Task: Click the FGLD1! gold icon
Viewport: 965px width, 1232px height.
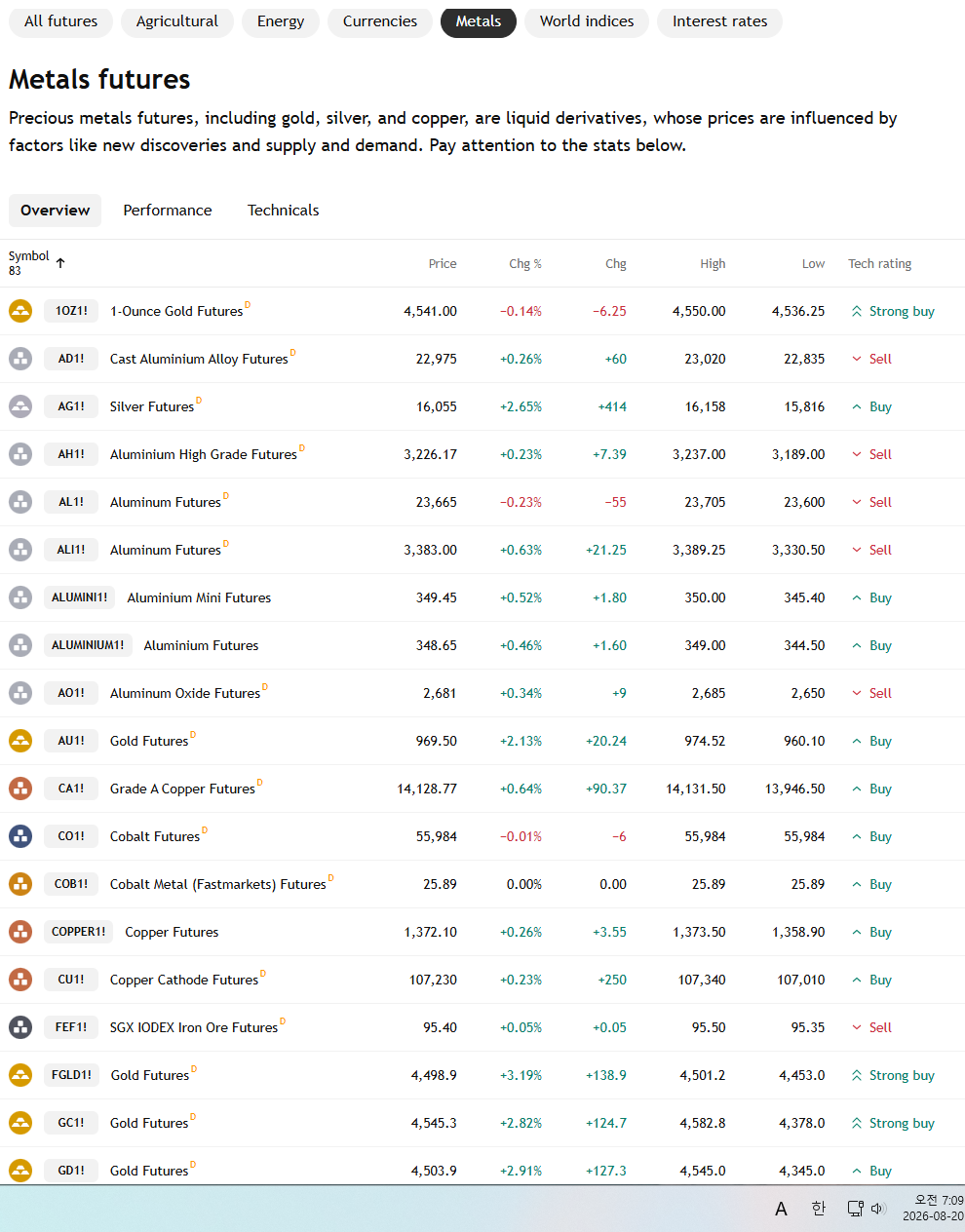Action: (20, 1075)
